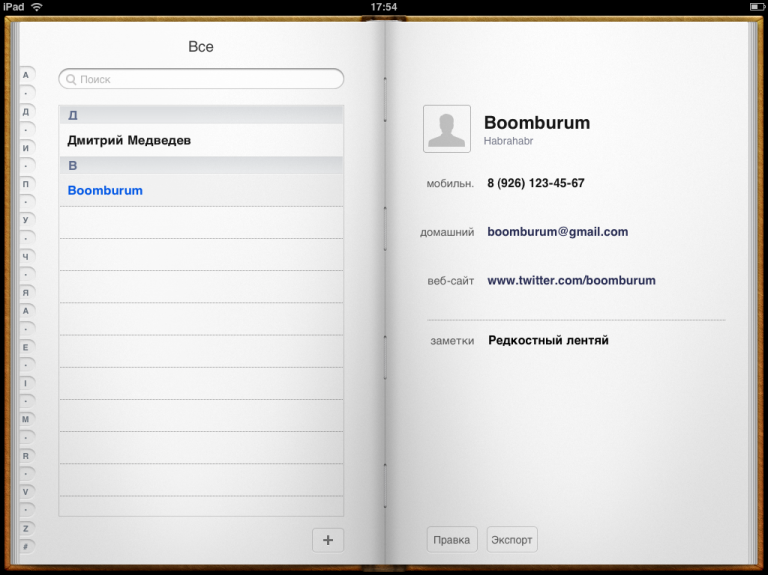The image size is (768, 575).
Task: Tap the Boomburum contact avatar placeholder
Action: (447, 129)
